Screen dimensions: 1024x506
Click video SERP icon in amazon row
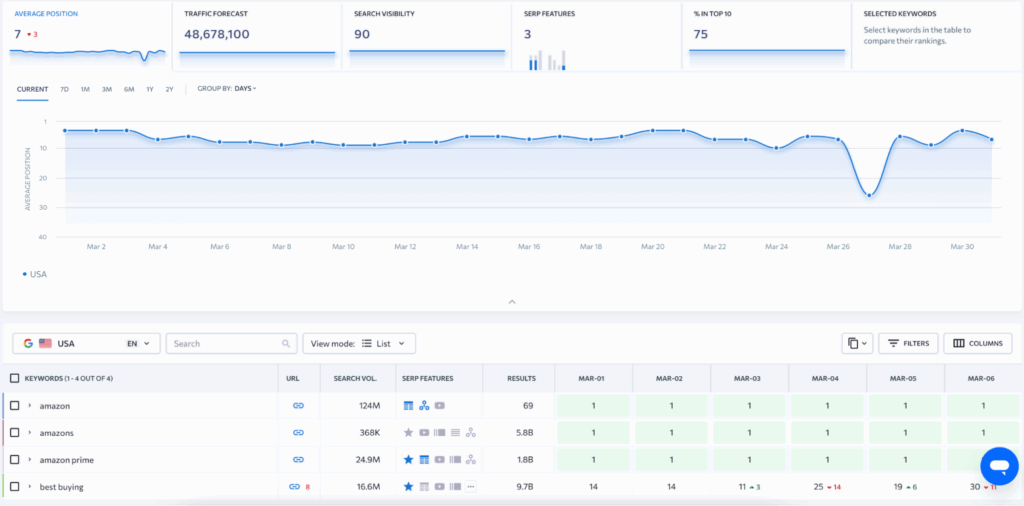tap(440, 405)
